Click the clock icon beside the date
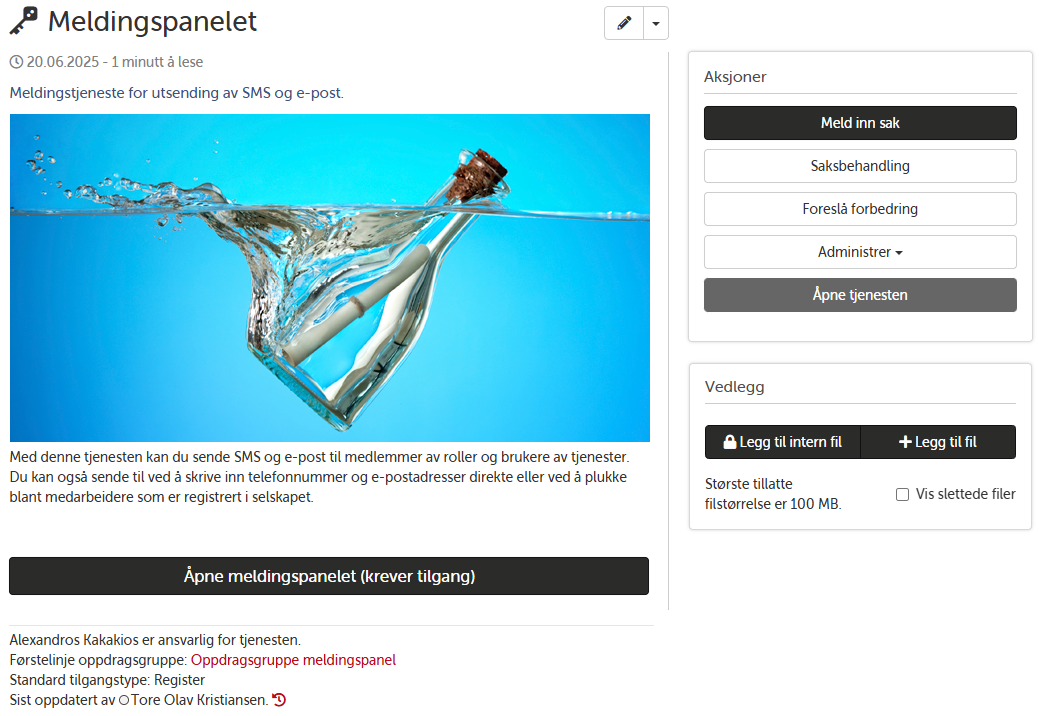Viewport: 1039px width, 716px height. [x=17, y=62]
